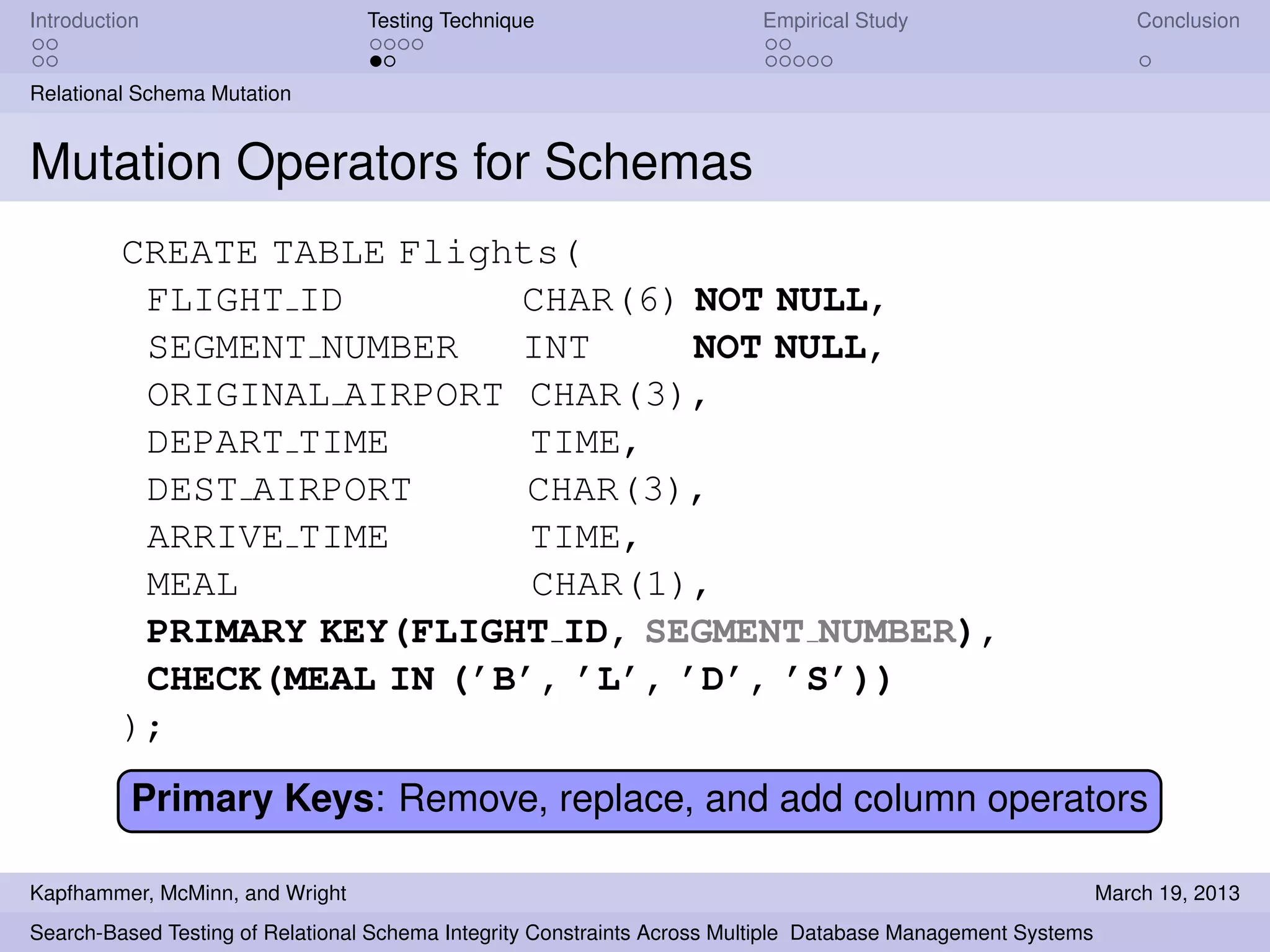
Task: Click the MEAL column name
Action: pos(192,585)
